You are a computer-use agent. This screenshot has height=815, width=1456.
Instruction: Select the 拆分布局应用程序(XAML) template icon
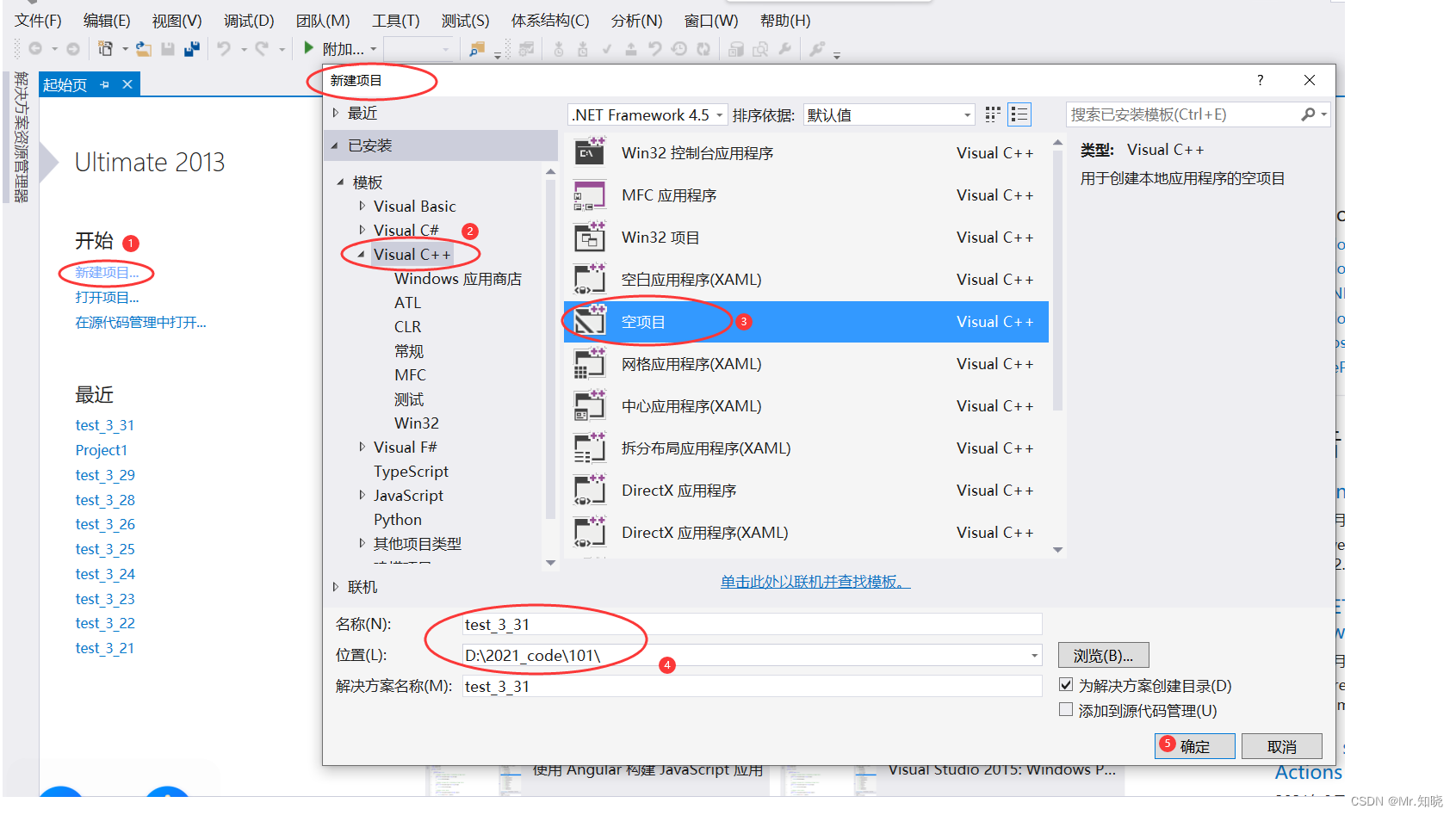pos(589,448)
